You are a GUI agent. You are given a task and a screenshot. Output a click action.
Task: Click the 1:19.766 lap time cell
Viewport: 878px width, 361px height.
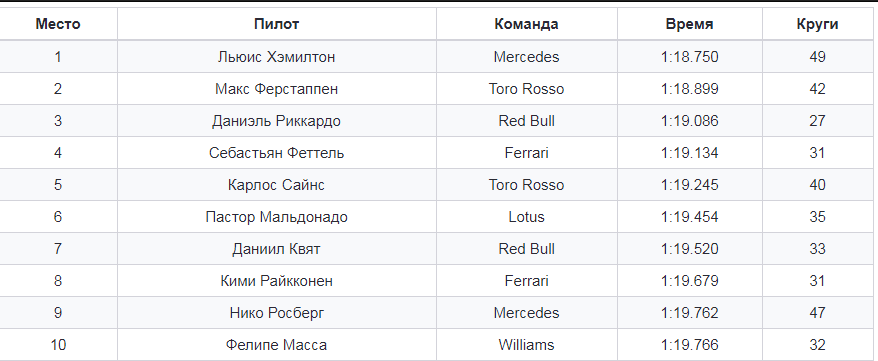[x=689, y=345]
